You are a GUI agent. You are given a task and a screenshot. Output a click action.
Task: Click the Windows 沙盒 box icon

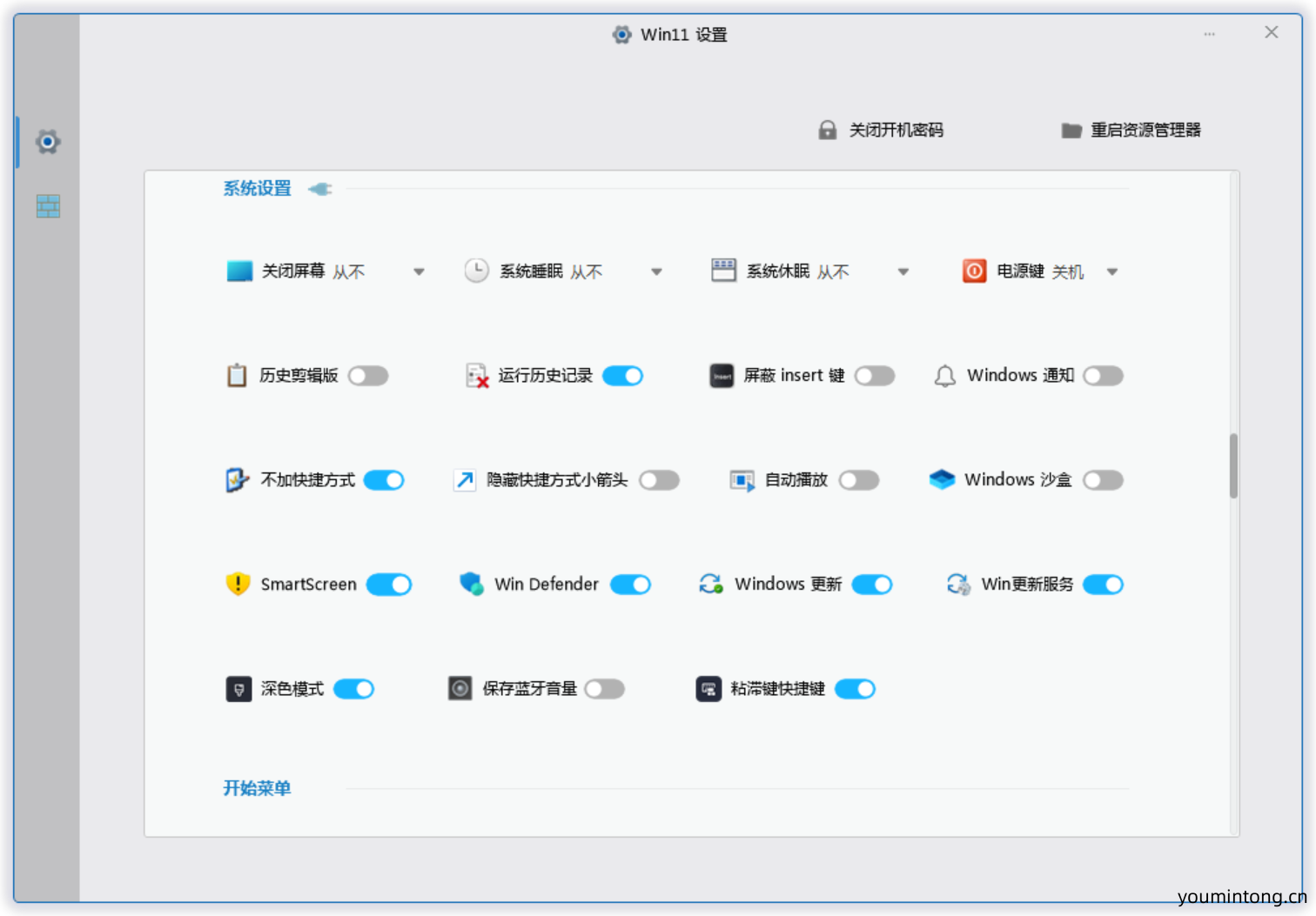click(942, 479)
